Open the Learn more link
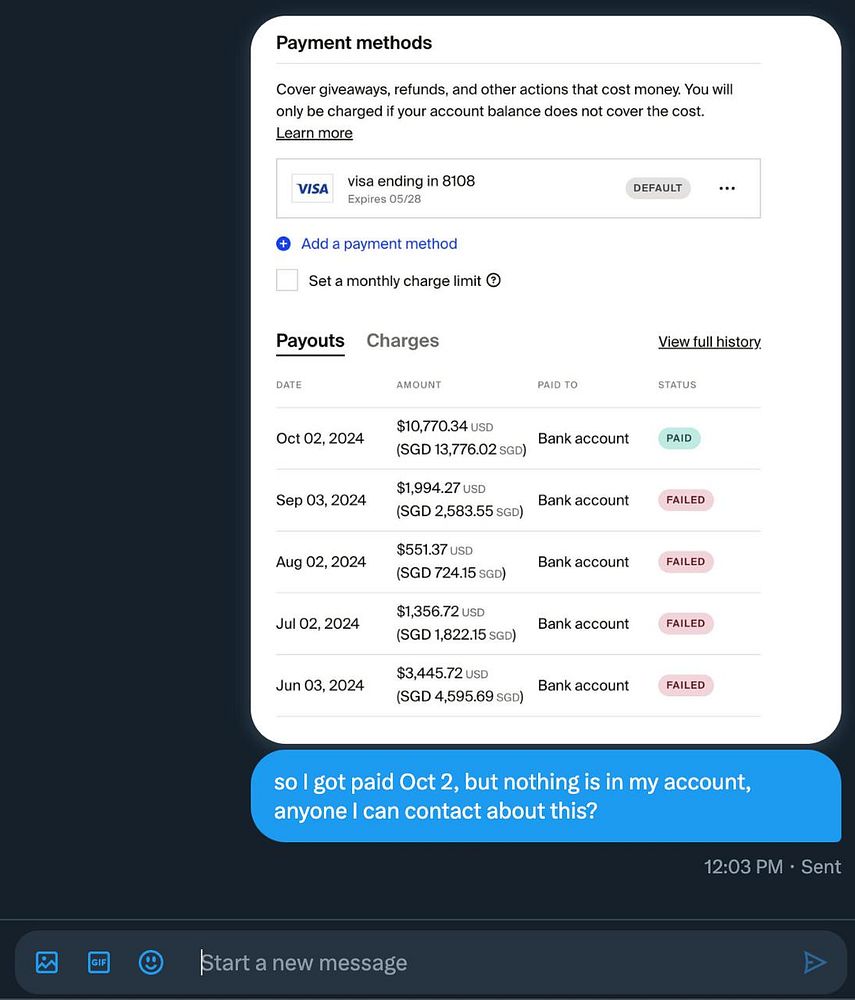 click(314, 133)
